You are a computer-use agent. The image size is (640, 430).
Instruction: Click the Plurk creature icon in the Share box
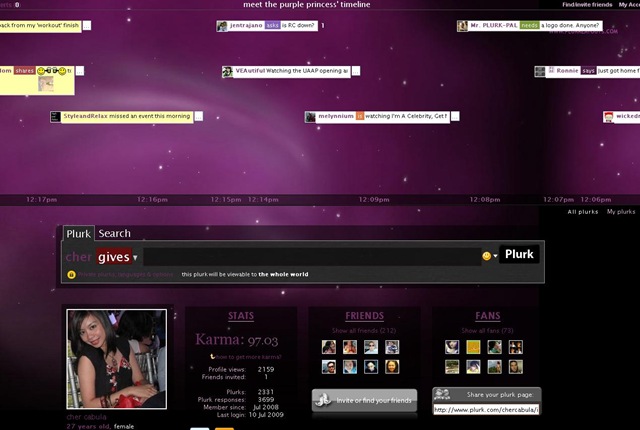pos(442,394)
